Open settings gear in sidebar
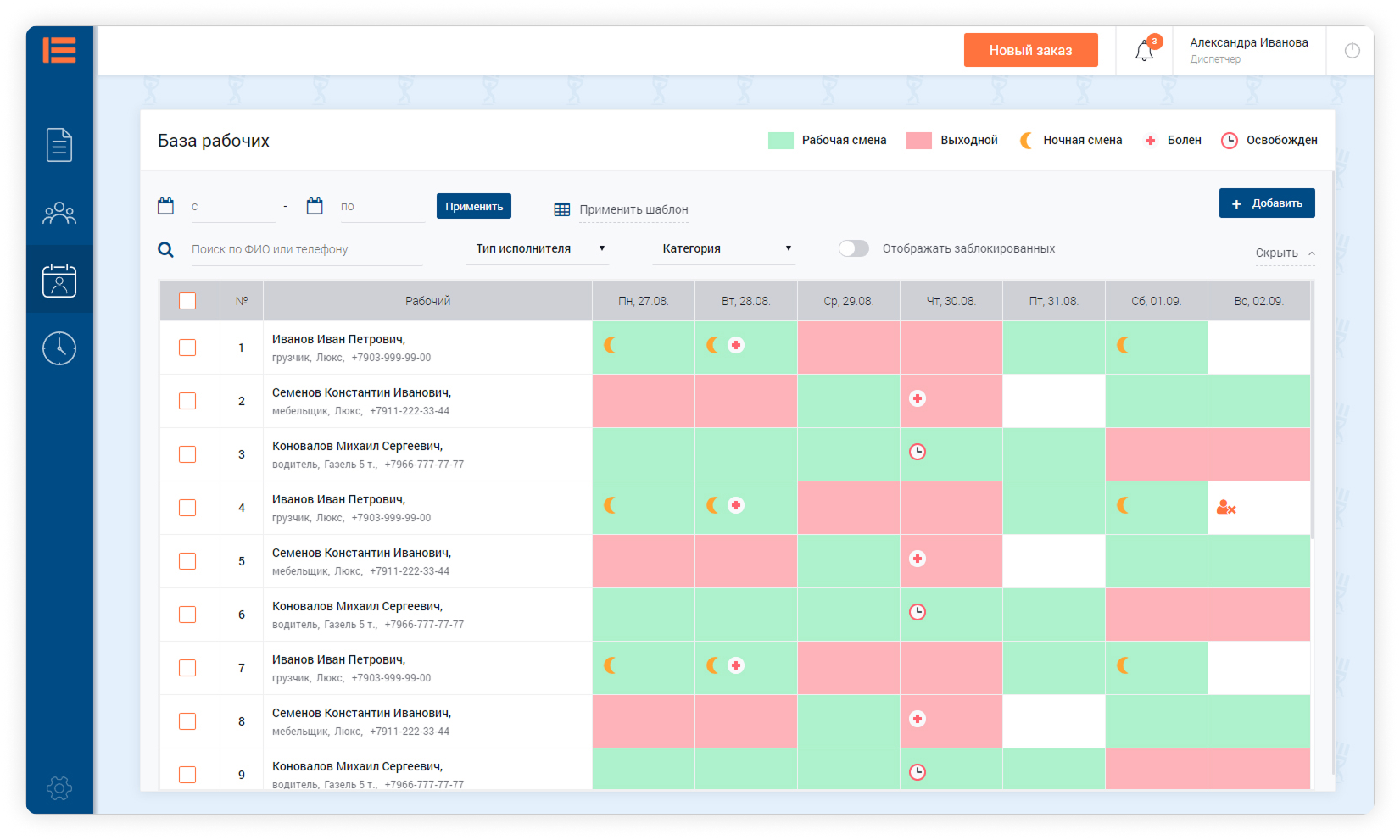The image size is (1400, 840). [59, 788]
